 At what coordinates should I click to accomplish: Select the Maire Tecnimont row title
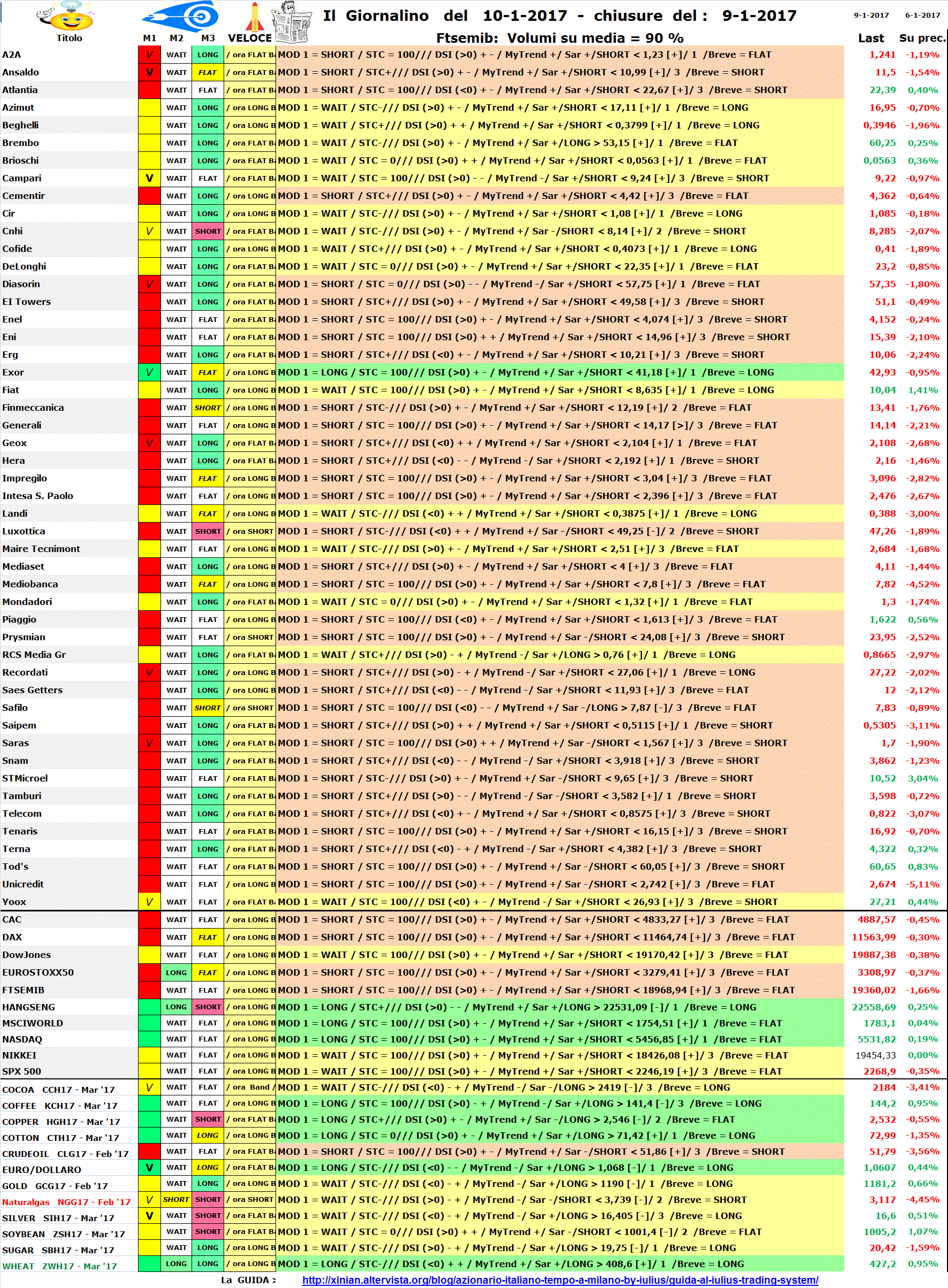pyautogui.click(x=41, y=549)
